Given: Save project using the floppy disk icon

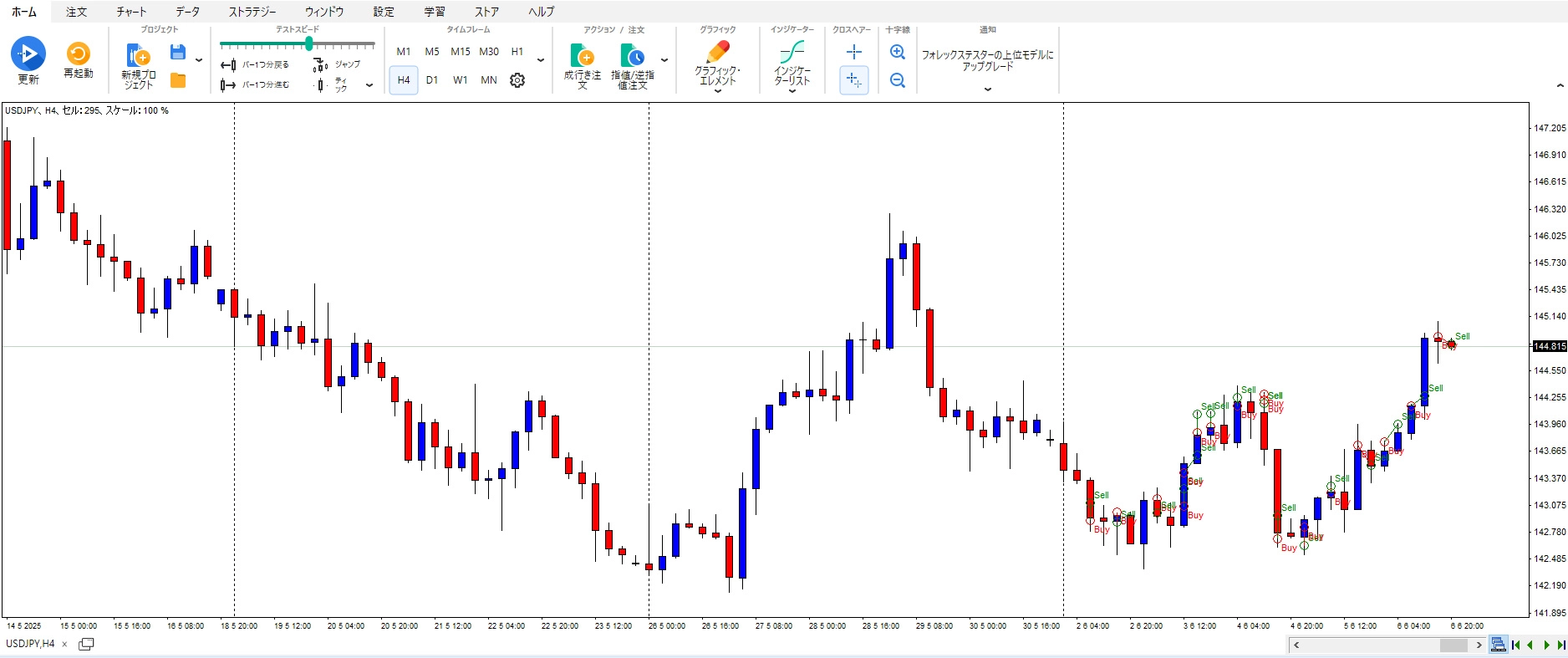Looking at the screenshot, I should pyautogui.click(x=178, y=53).
